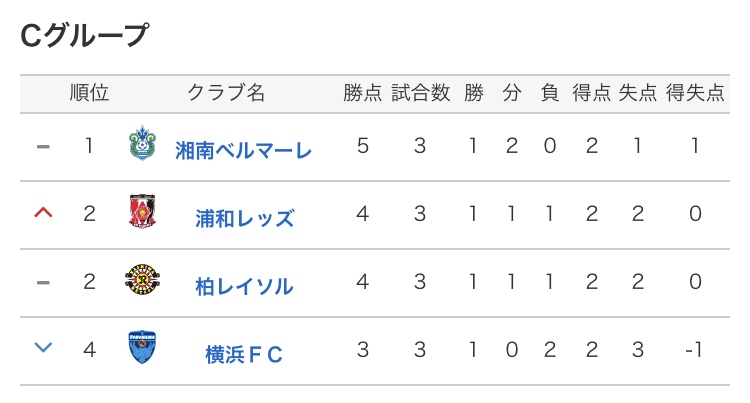
Task: Click the 得失点 column header
Action: tap(695, 94)
